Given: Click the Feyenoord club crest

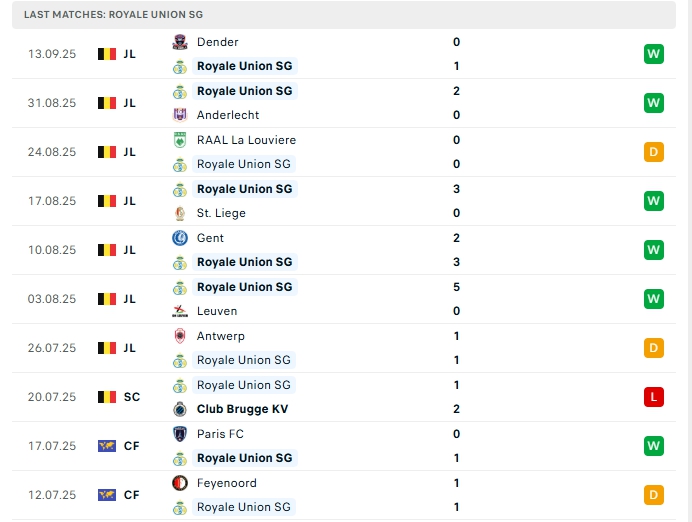Looking at the screenshot, I should (x=180, y=483).
